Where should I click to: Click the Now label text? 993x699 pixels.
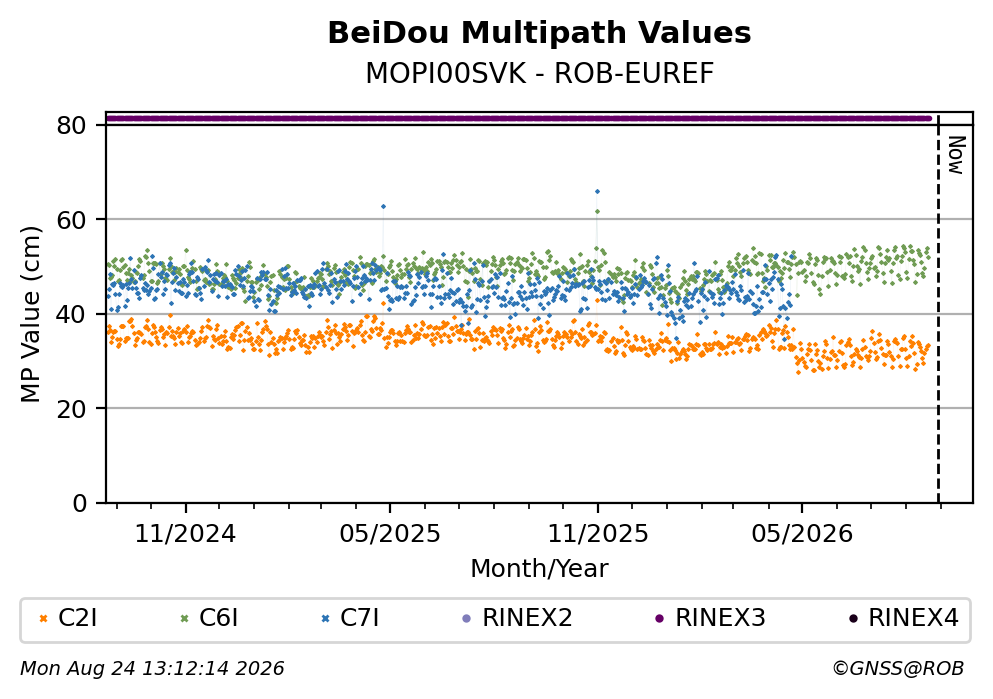[956, 155]
